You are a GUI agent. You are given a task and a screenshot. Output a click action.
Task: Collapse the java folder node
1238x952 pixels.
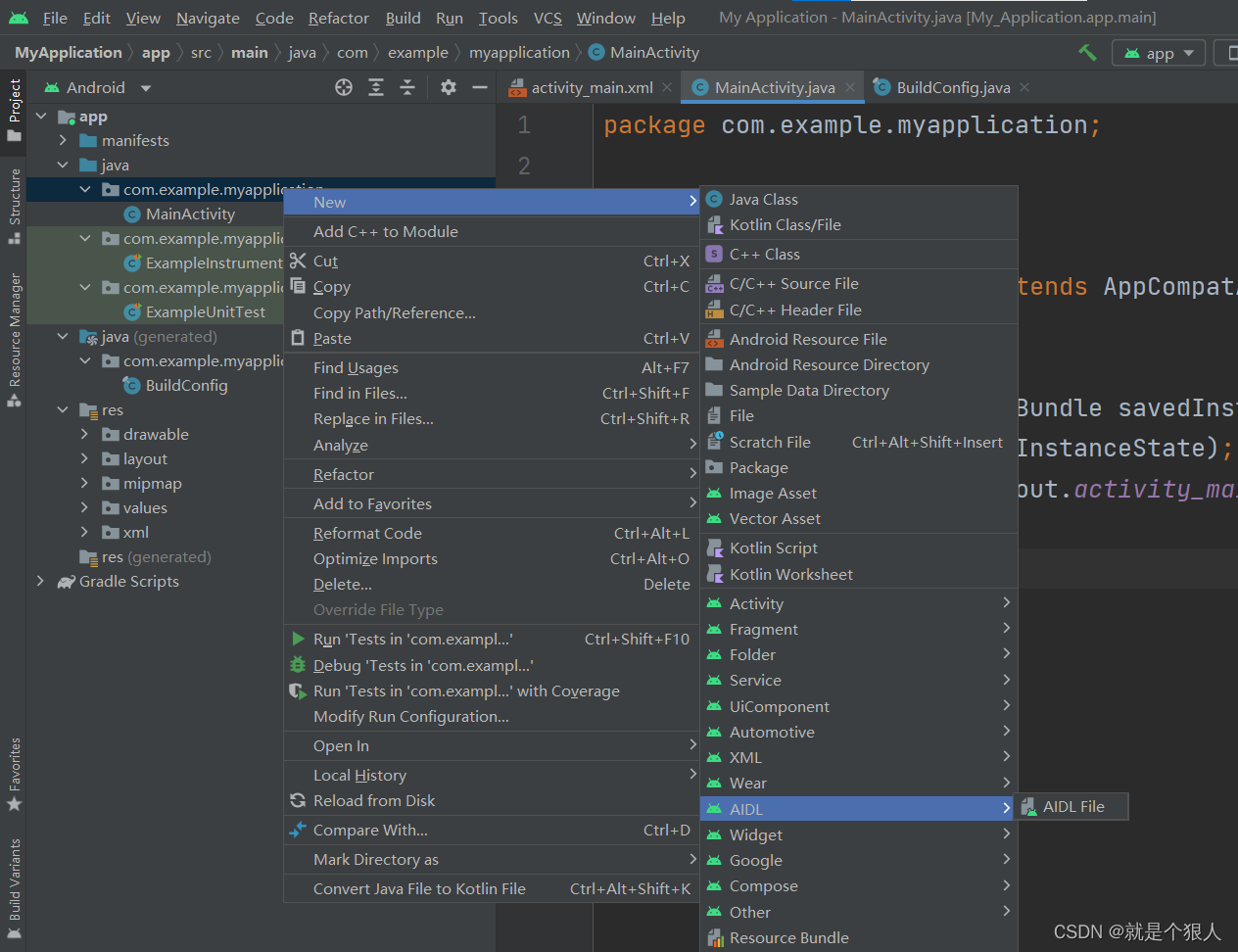[x=63, y=165]
